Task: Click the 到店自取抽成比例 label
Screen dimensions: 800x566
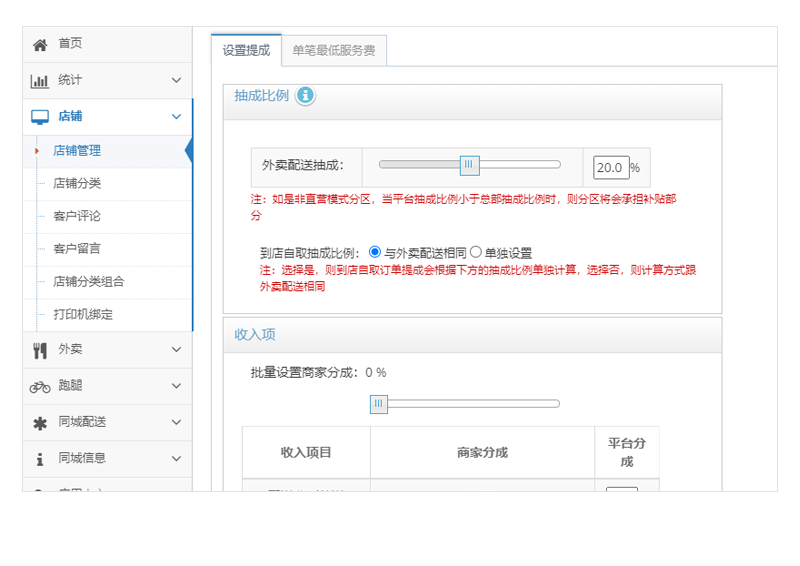Action: click(x=310, y=253)
